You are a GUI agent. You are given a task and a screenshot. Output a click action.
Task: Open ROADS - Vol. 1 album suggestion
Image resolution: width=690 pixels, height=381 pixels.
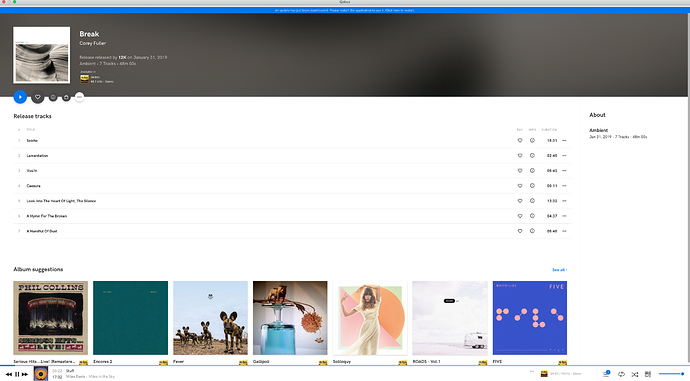coord(450,318)
